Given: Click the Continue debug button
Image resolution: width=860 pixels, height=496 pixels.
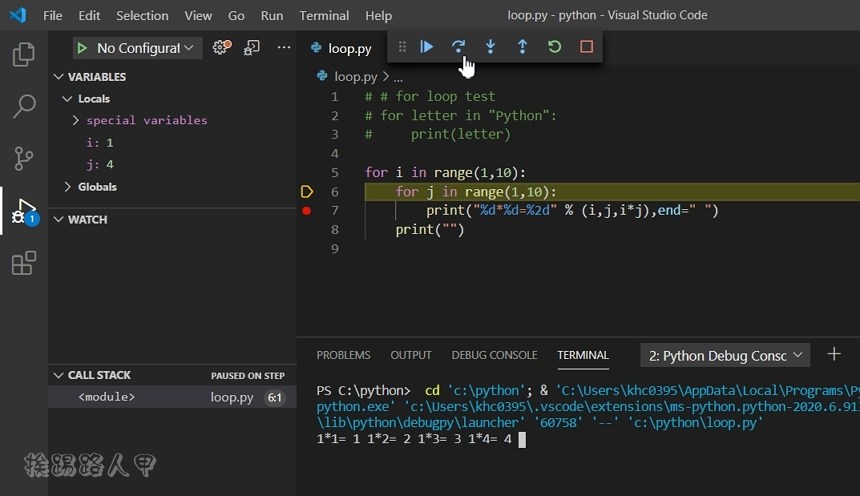Looking at the screenshot, I should tap(427, 47).
